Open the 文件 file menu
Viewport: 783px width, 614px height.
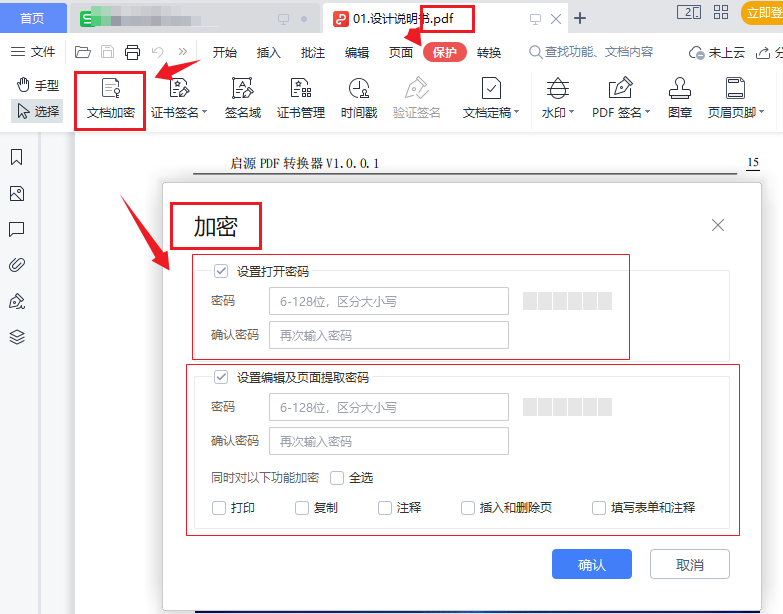pyautogui.click(x=33, y=51)
